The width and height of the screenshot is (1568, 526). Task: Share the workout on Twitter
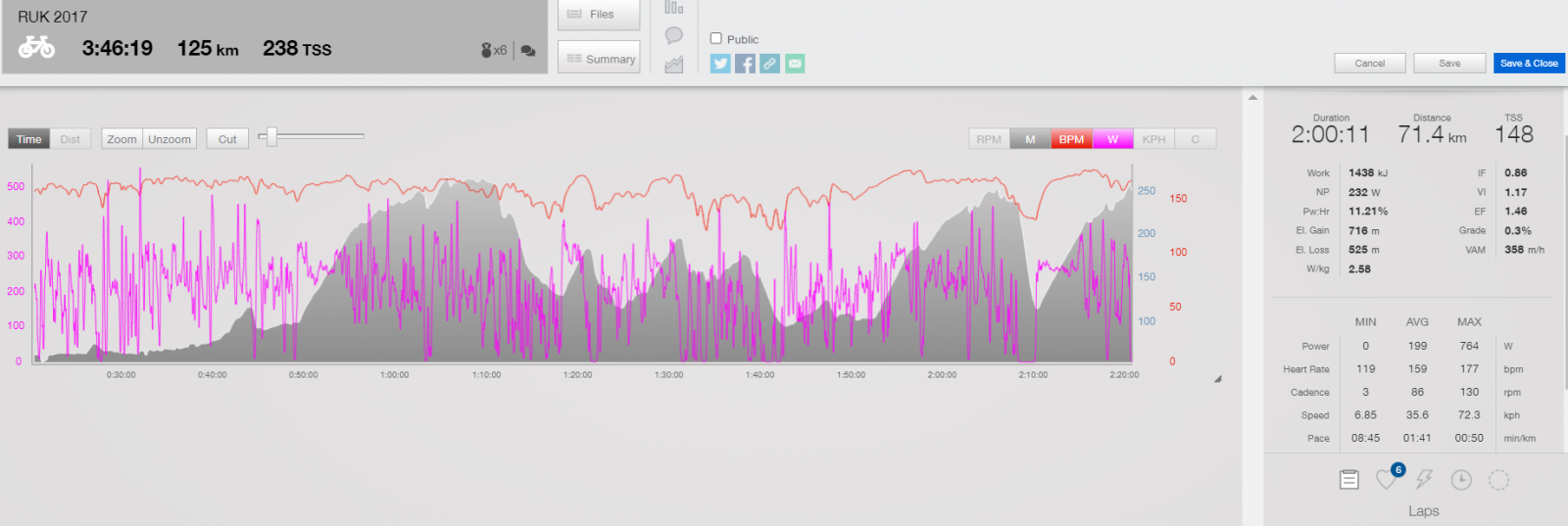tap(720, 64)
